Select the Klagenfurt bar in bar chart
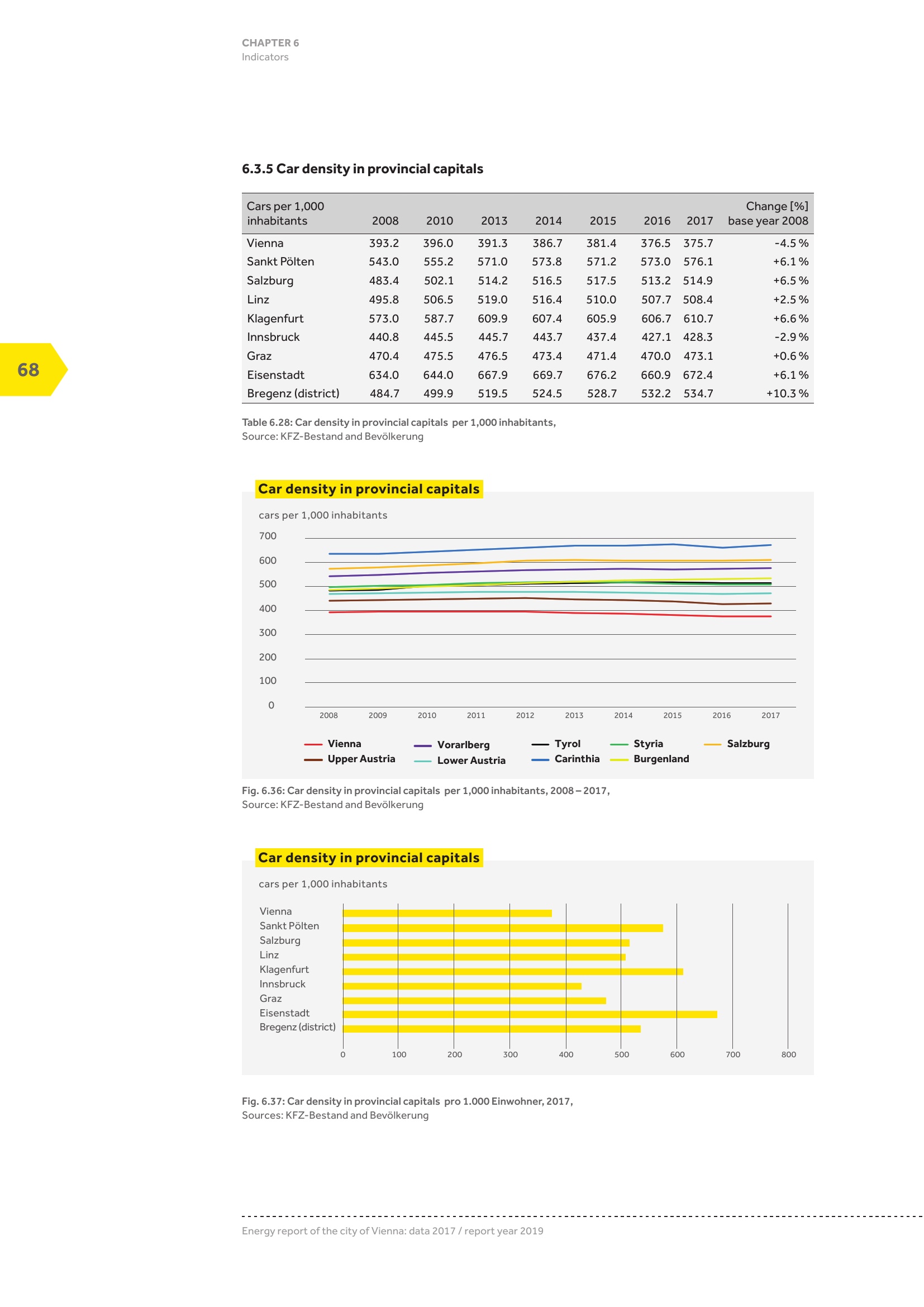Screen dimensions: 924x1307 (x=512, y=971)
